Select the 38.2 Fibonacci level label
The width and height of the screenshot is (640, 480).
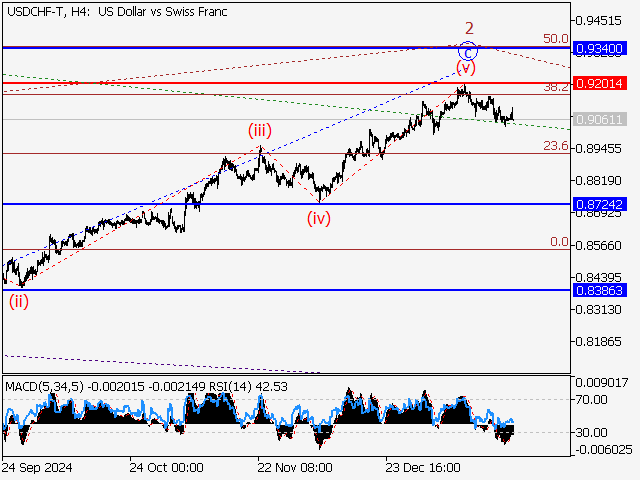555,87
